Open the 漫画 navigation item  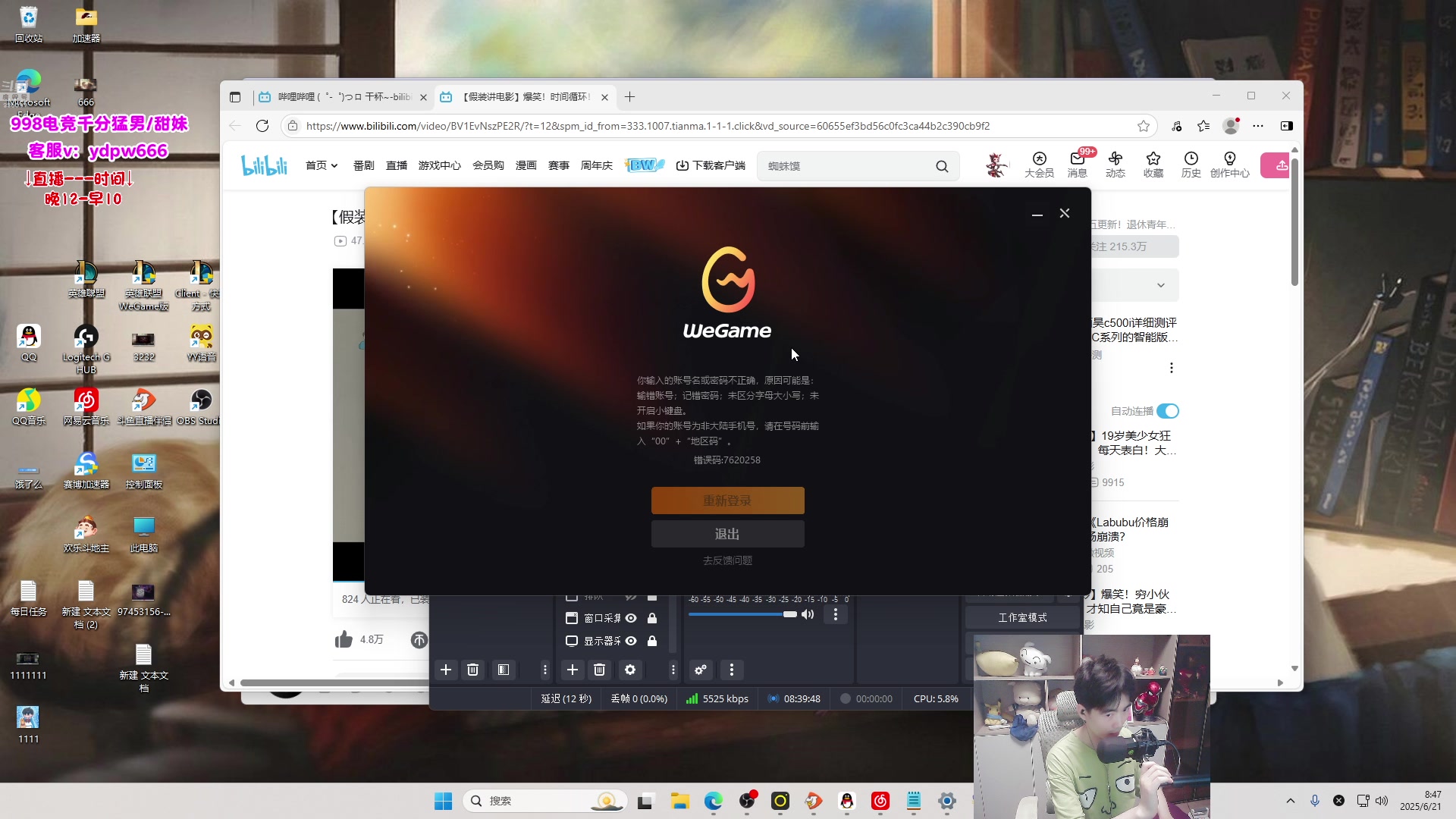[526, 165]
